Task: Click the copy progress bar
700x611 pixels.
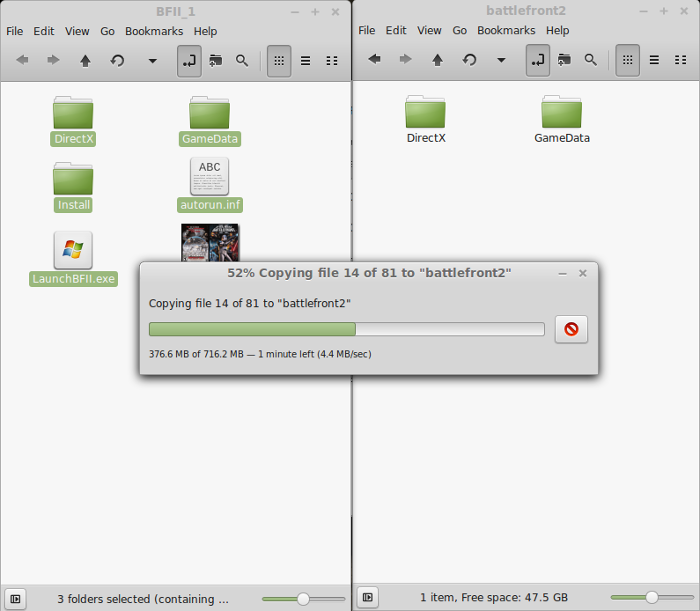Action: tap(346, 329)
